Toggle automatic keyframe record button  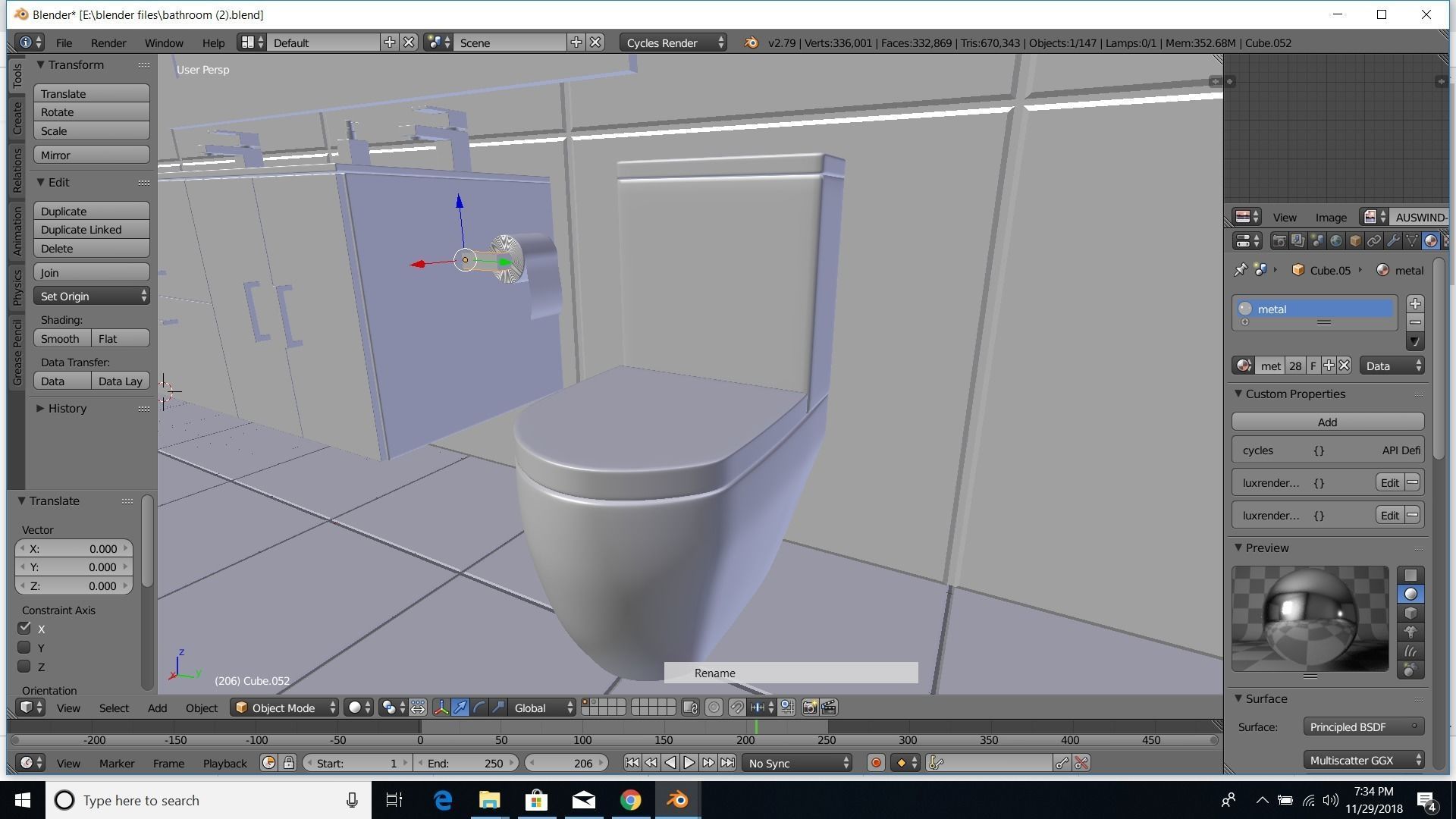876,763
